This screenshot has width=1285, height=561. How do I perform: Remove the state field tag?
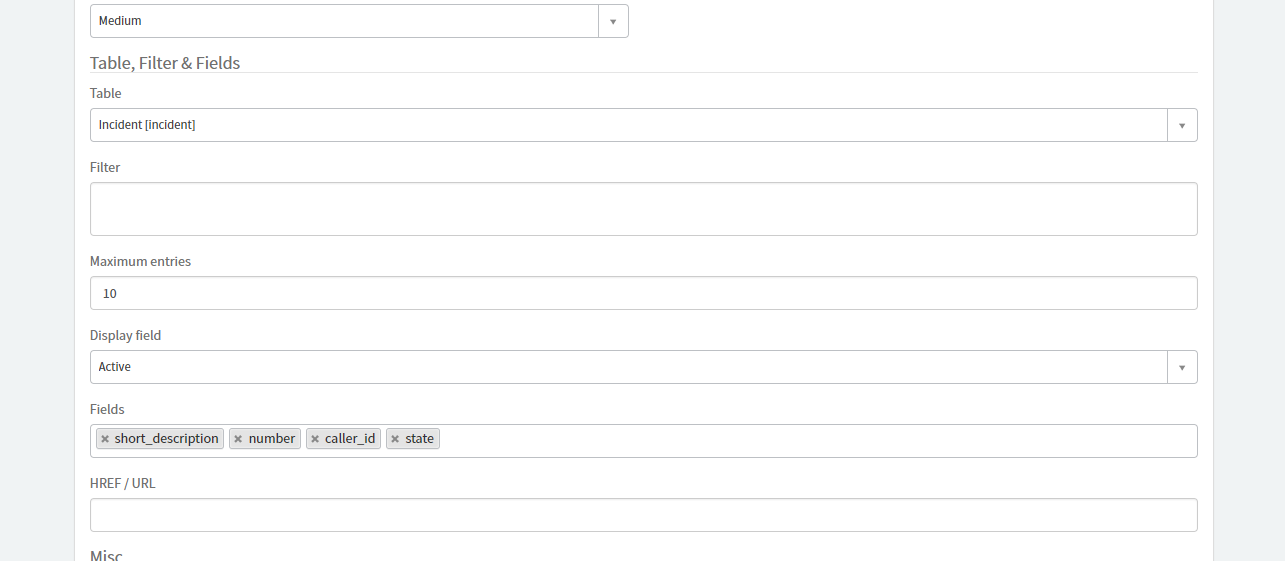pos(395,439)
